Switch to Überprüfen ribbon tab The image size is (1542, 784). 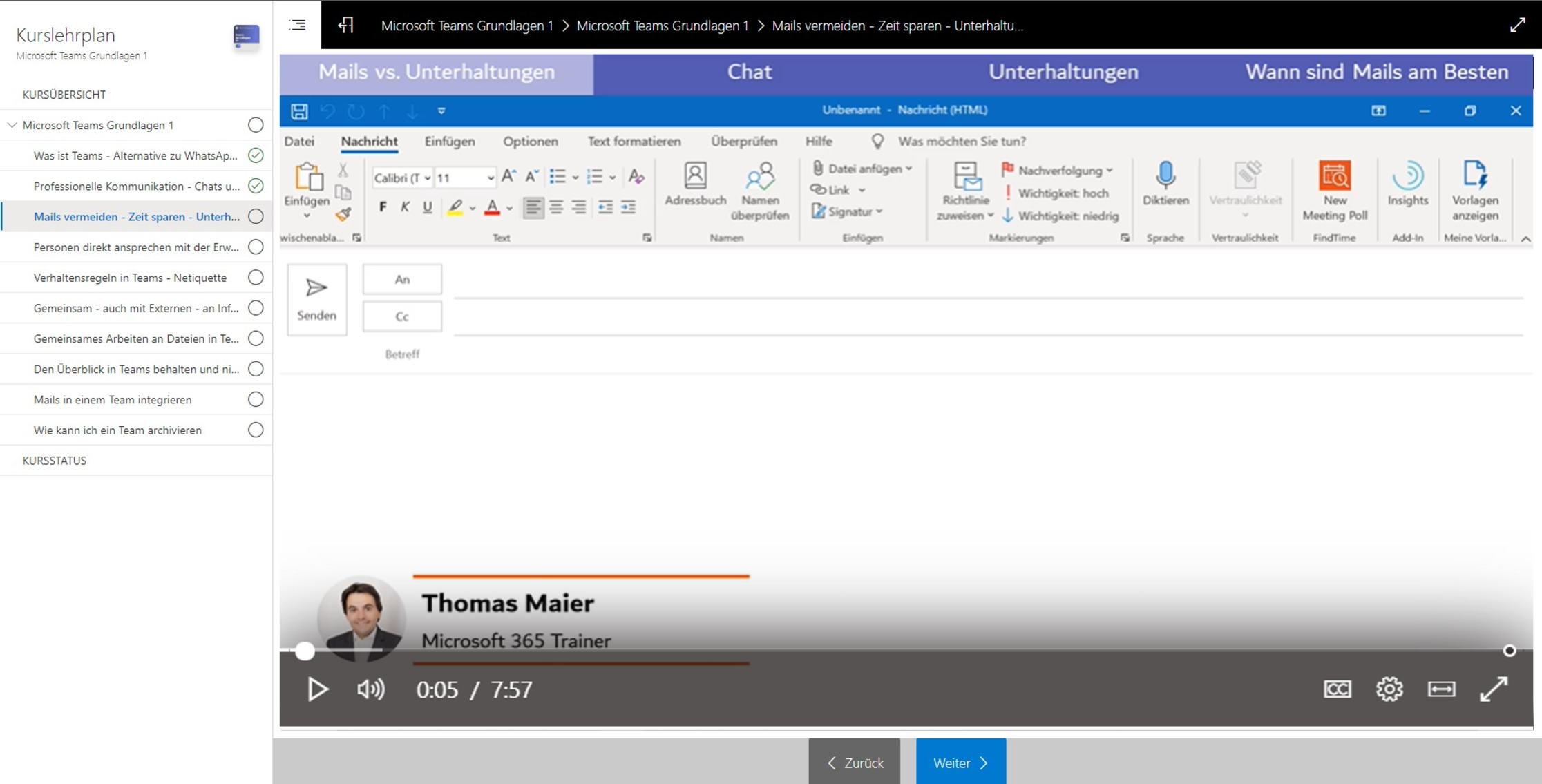click(744, 141)
